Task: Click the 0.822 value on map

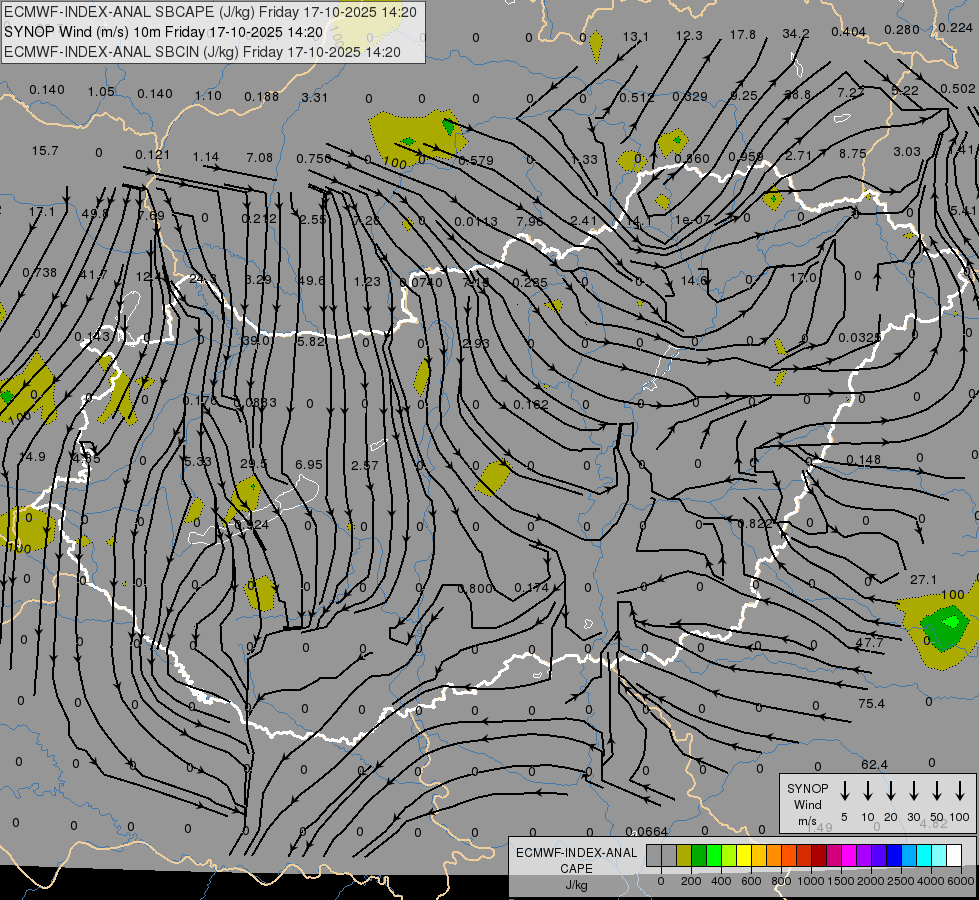Action: 755,523
